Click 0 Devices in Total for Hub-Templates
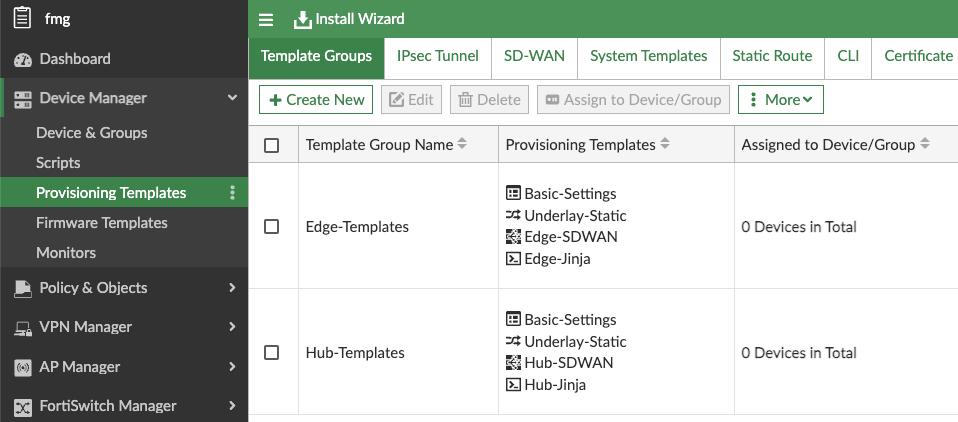 799,352
